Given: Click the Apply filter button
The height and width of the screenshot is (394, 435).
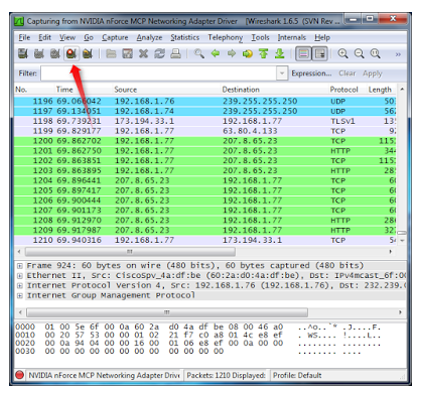Looking at the screenshot, I should tap(372, 73).
